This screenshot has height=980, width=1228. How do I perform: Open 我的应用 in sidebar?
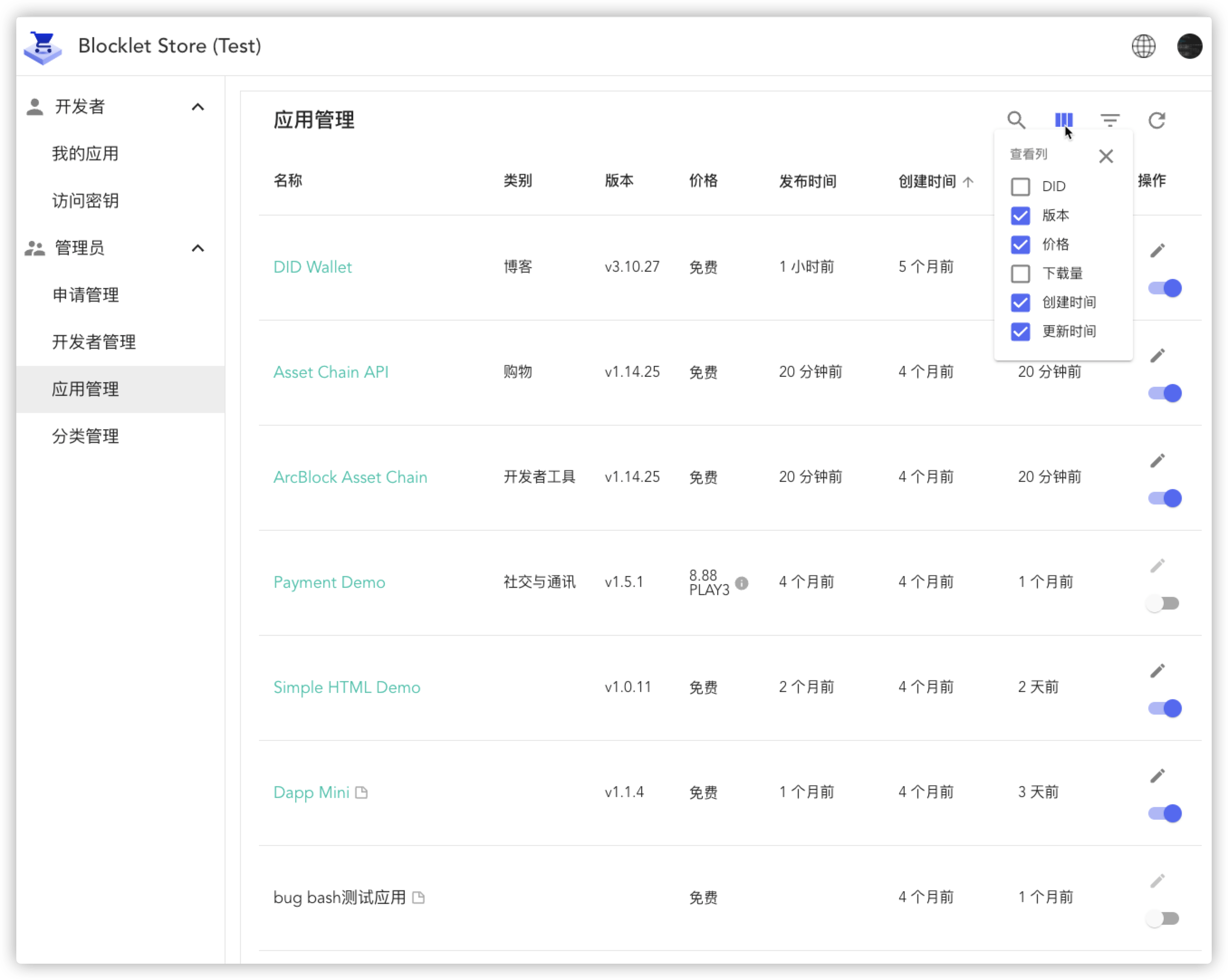pyautogui.click(x=86, y=154)
